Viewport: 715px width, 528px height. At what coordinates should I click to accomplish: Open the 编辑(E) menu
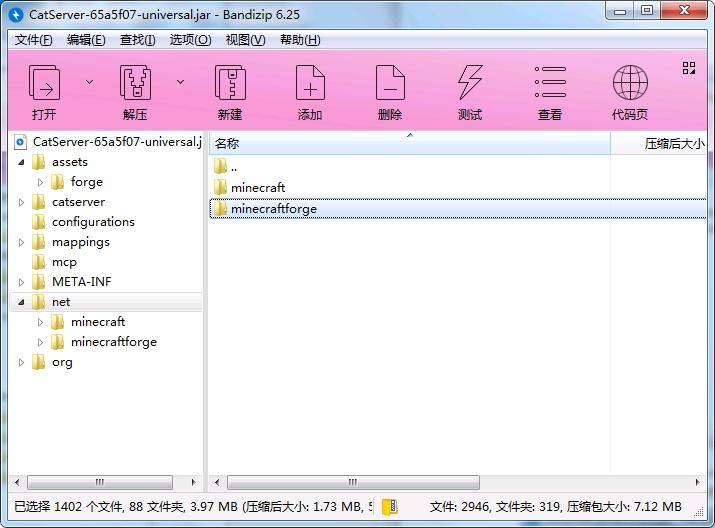86,40
